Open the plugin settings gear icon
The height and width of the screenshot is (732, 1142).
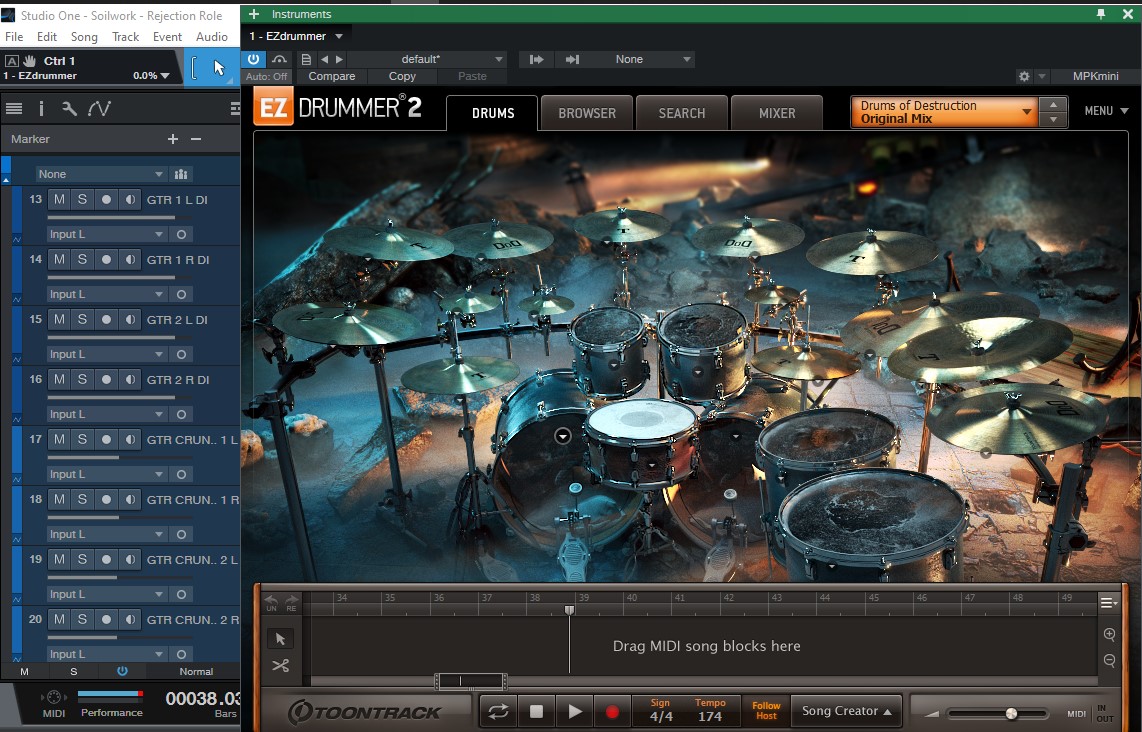(1024, 76)
